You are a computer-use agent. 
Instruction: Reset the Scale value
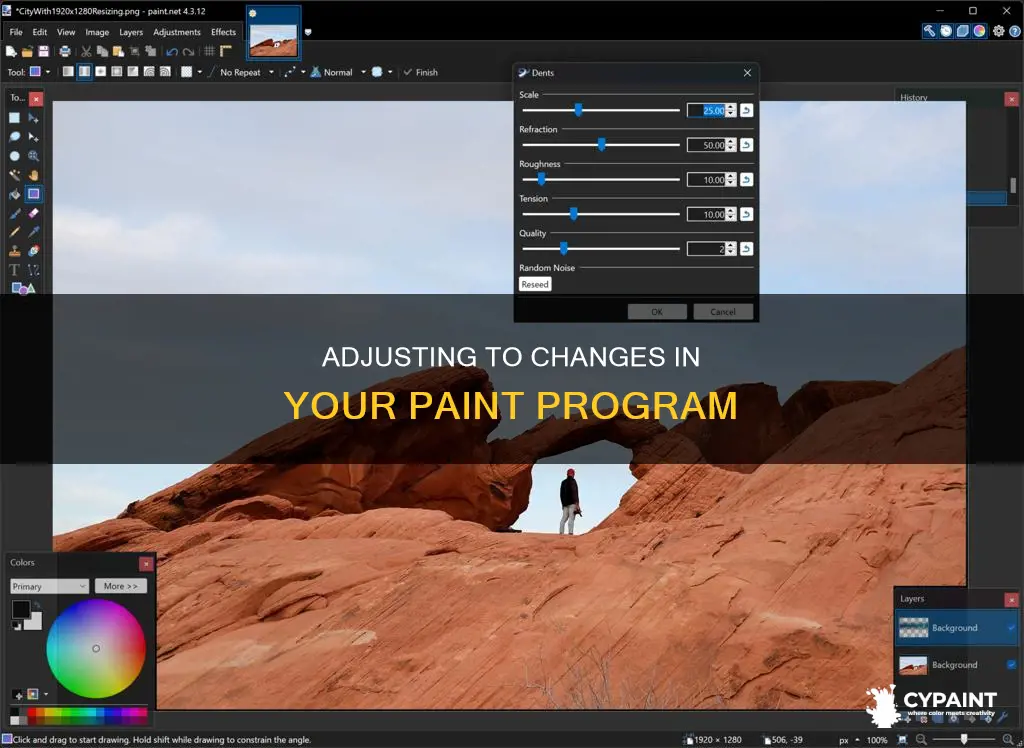(746, 110)
